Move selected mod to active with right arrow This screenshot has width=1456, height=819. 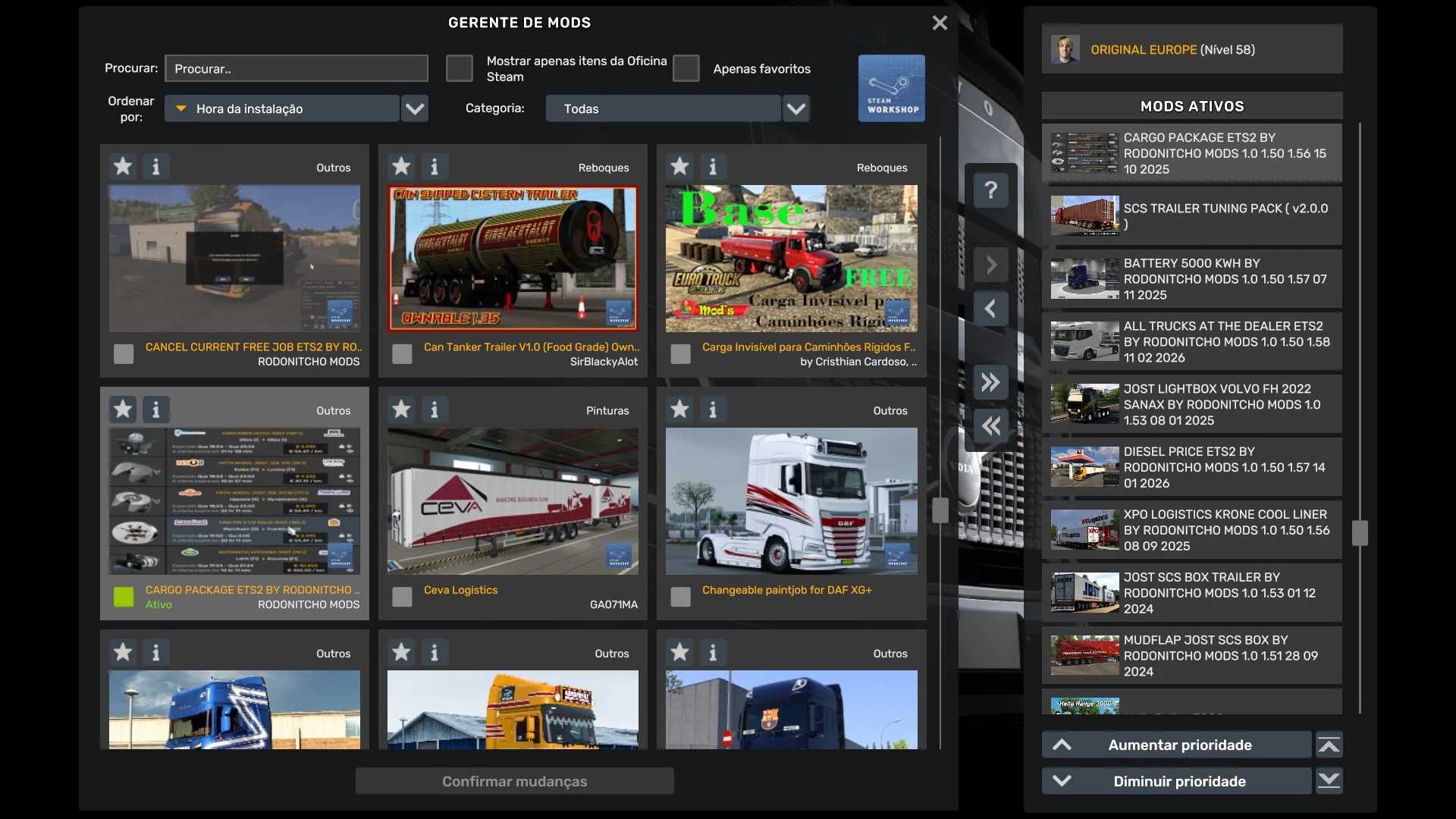pos(990,265)
